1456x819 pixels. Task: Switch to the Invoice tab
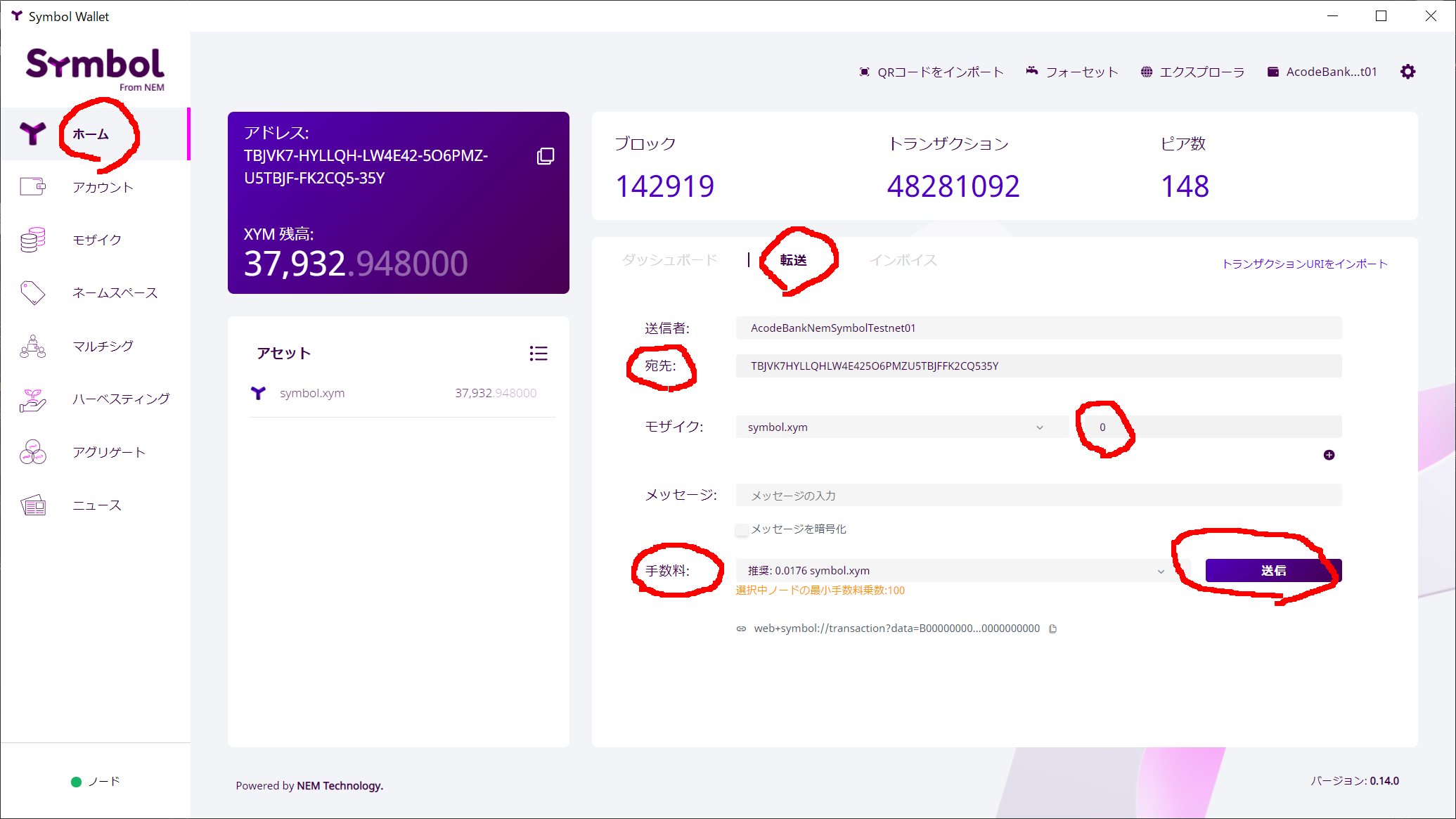pyautogui.click(x=903, y=260)
